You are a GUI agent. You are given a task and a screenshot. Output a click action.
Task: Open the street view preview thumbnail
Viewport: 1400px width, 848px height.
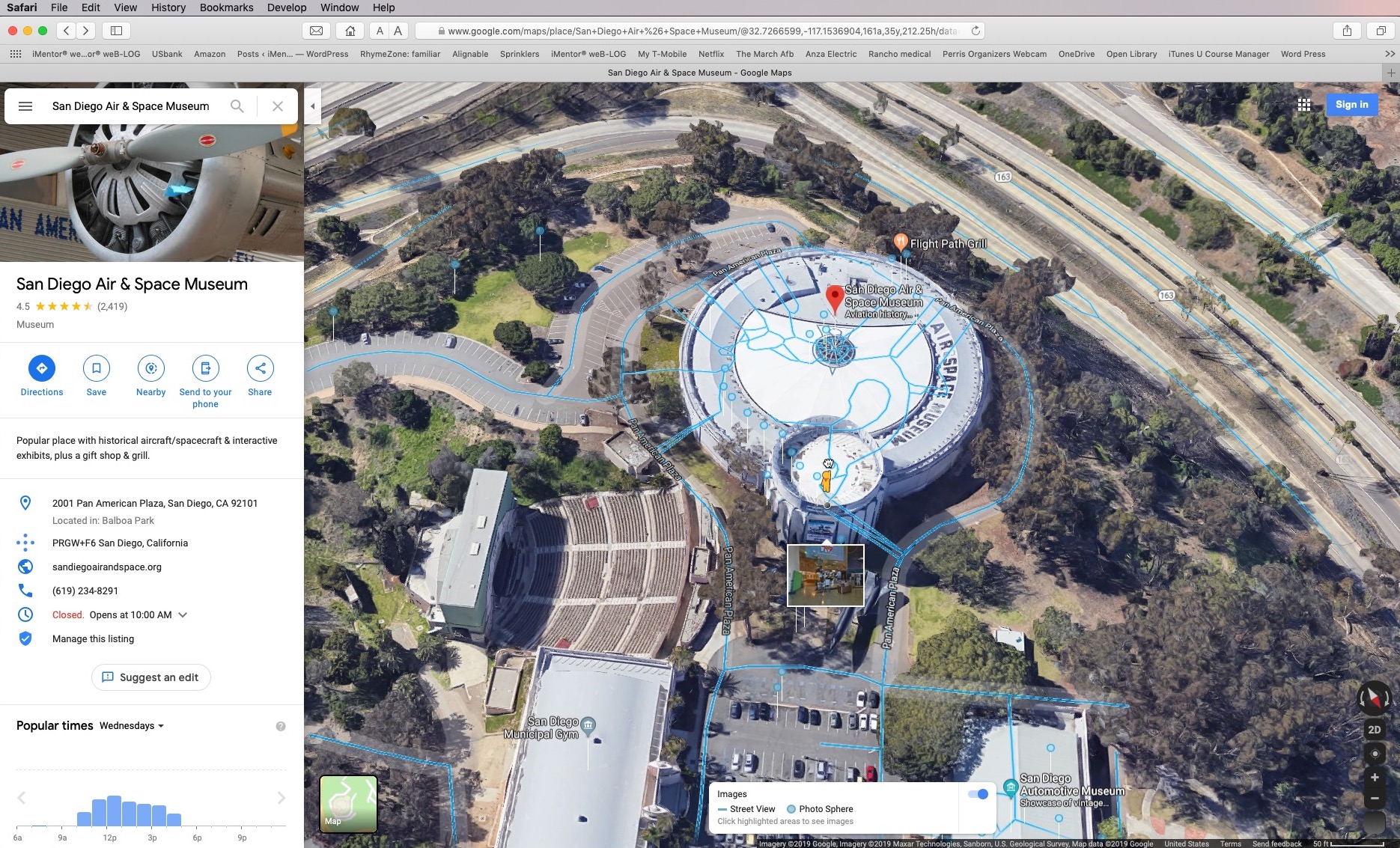825,575
